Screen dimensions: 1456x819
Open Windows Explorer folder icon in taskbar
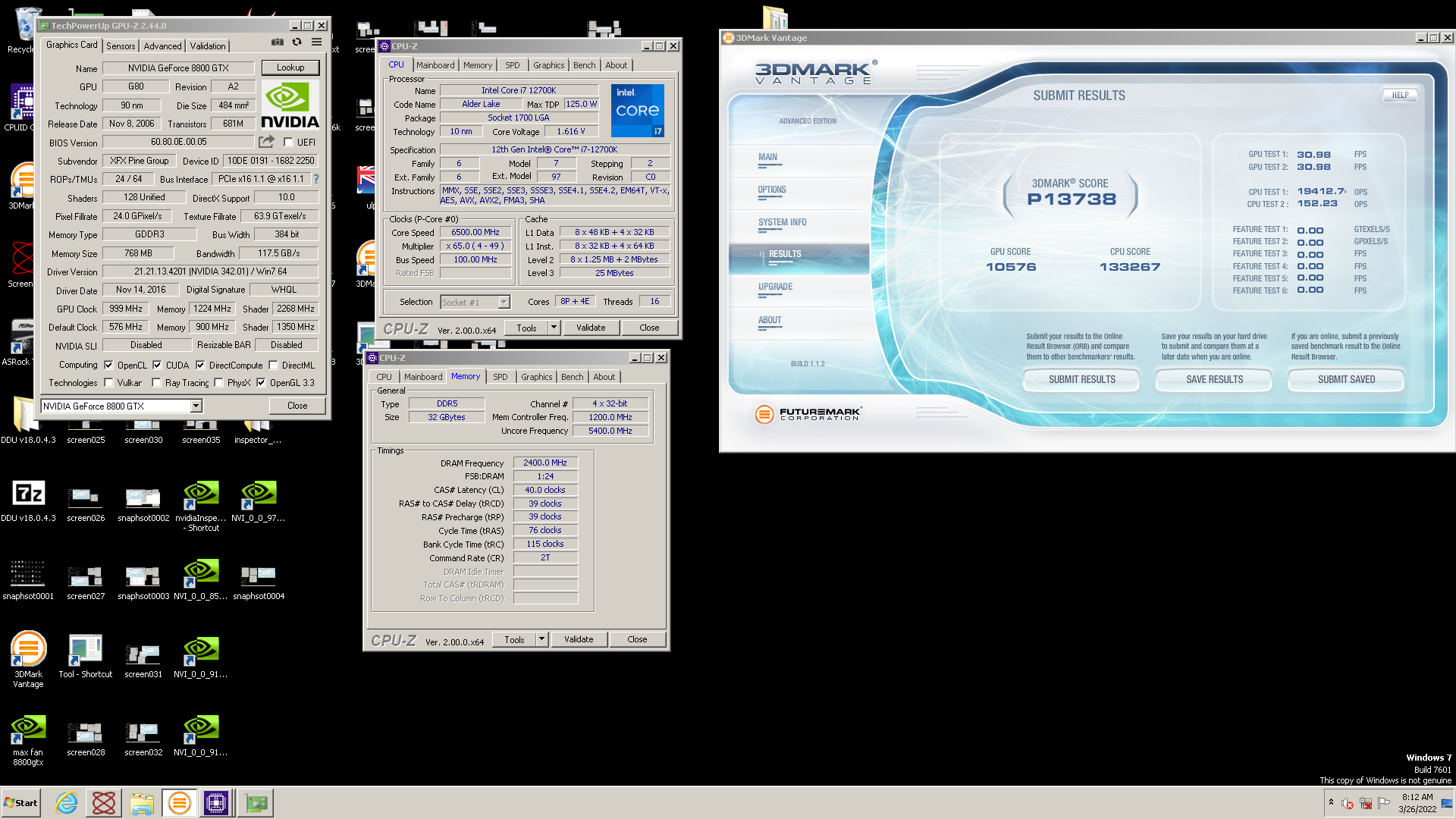point(142,803)
